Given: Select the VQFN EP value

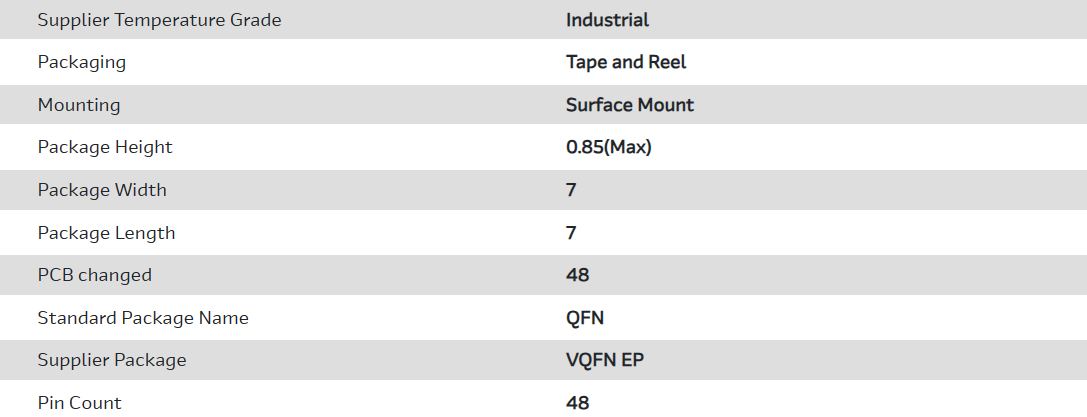Looking at the screenshot, I should click(604, 360).
